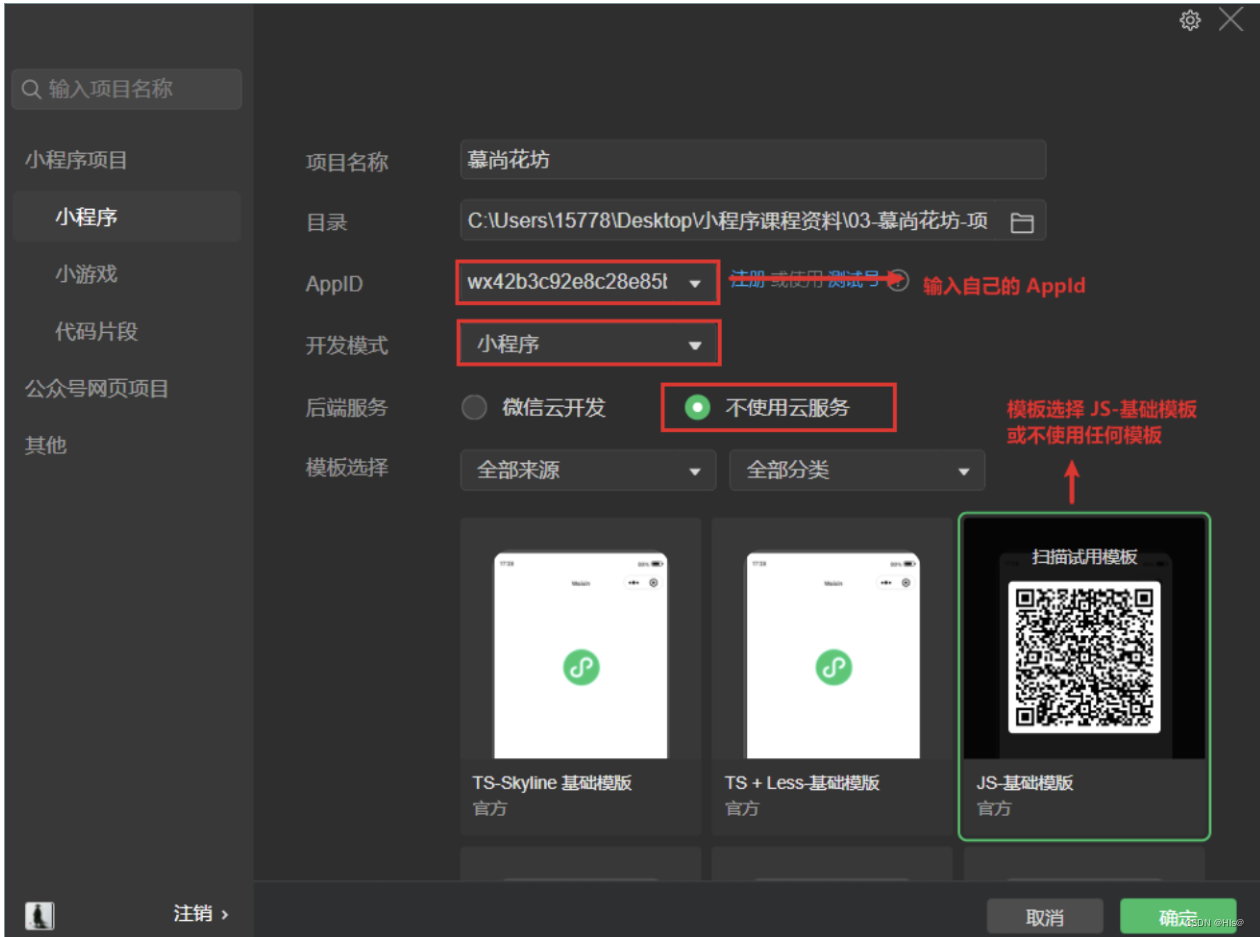Open the 开发模式 dropdown
This screenshot has width=1260, height=937.
[588, 344]
